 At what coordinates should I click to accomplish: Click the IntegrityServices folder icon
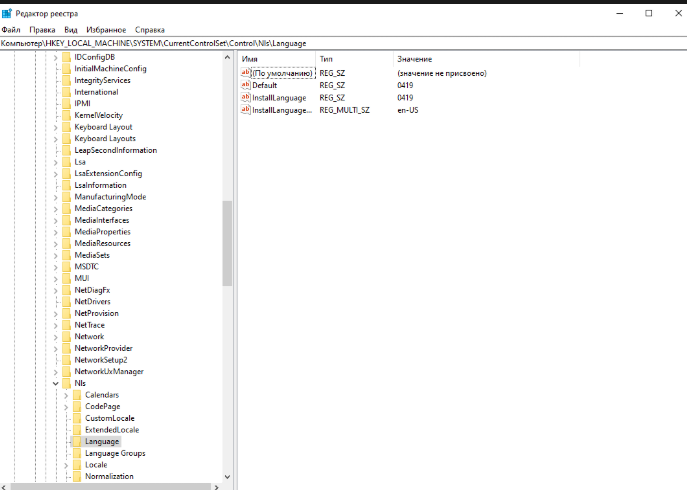click(x=67, y=80)
